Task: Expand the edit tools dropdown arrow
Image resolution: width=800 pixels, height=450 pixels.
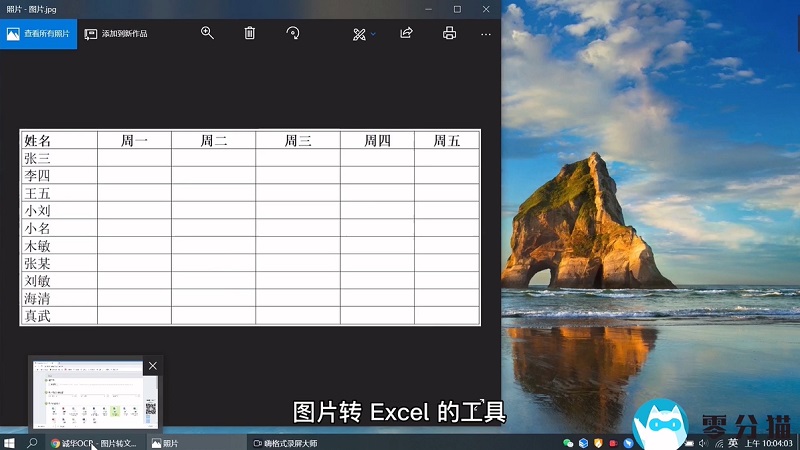Action: 374,34
